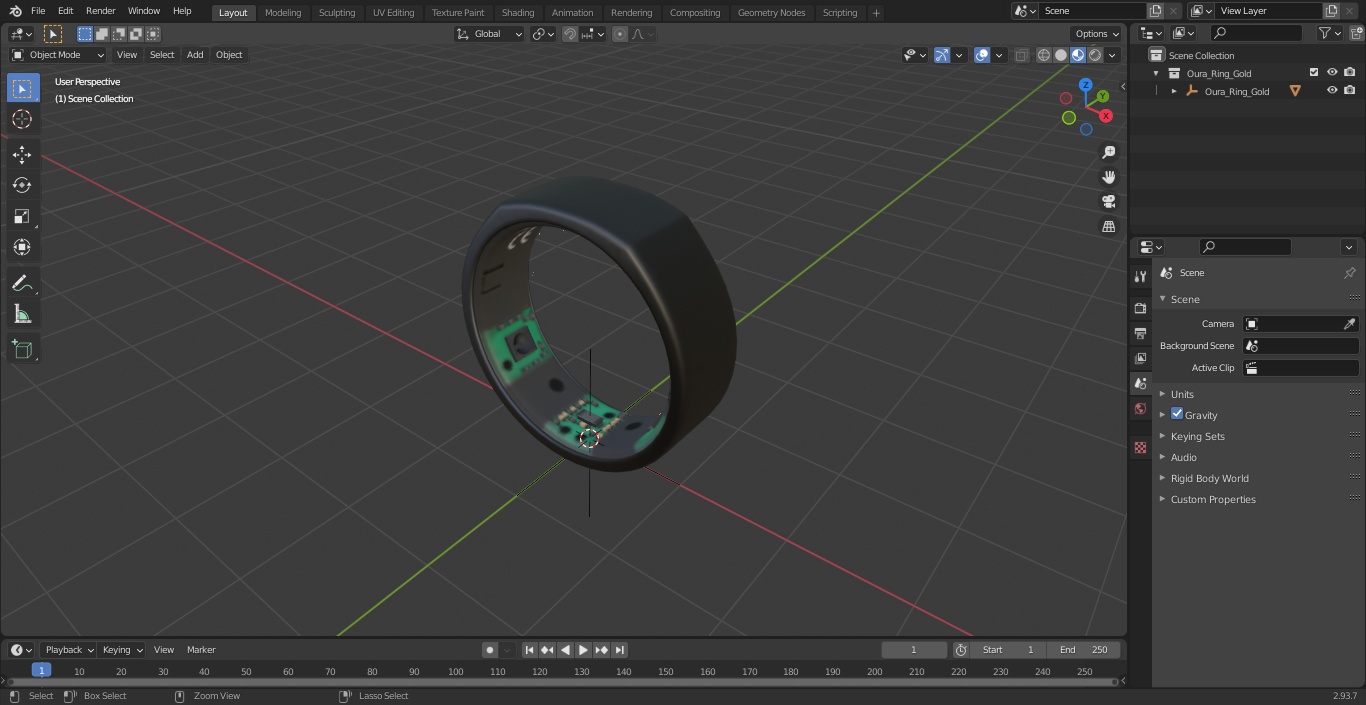Open the Playback popover in timeline
Viewport: 1366px width, 705px height.
[69, 650]
